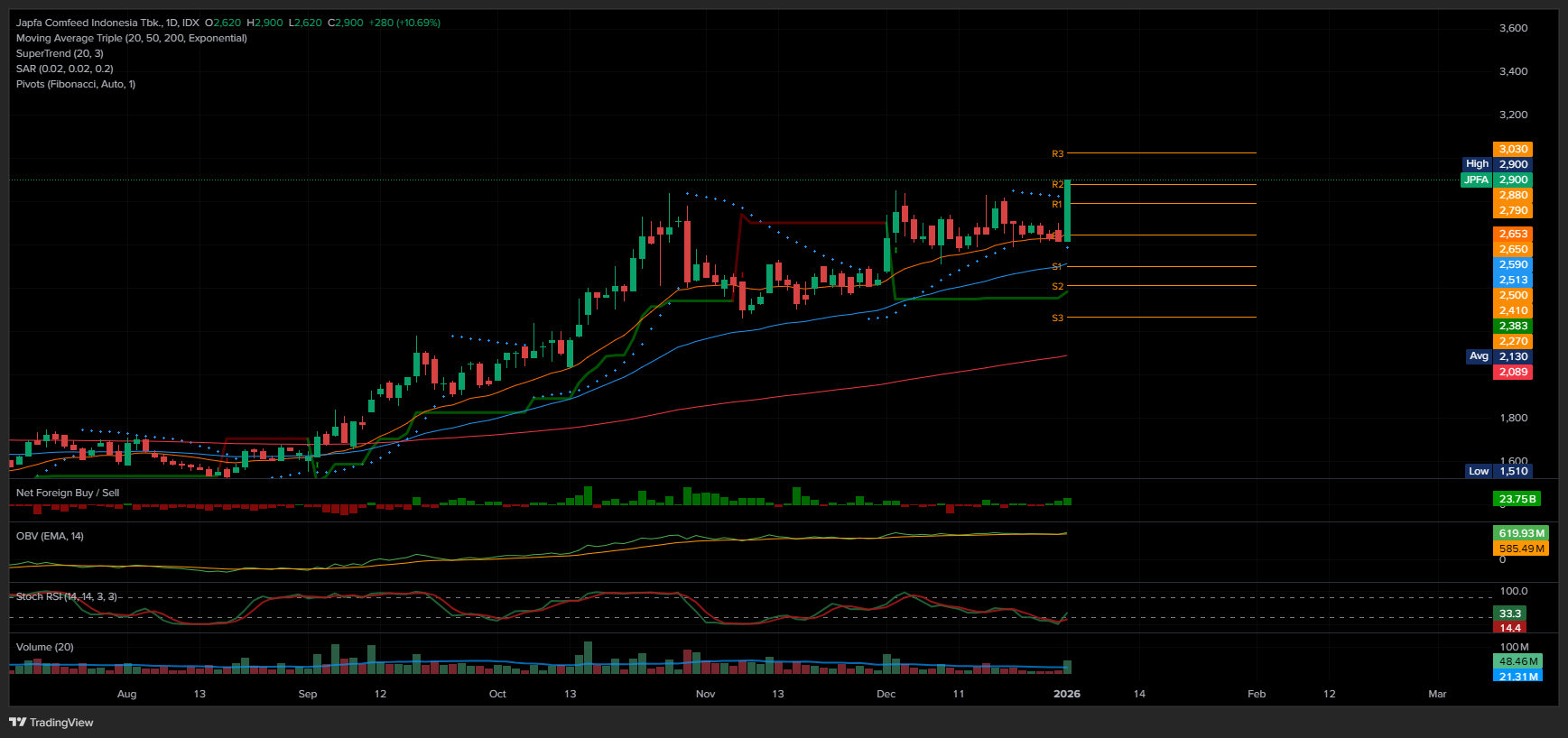Click the 11 date label after Dec

click(x=959, y=694)
